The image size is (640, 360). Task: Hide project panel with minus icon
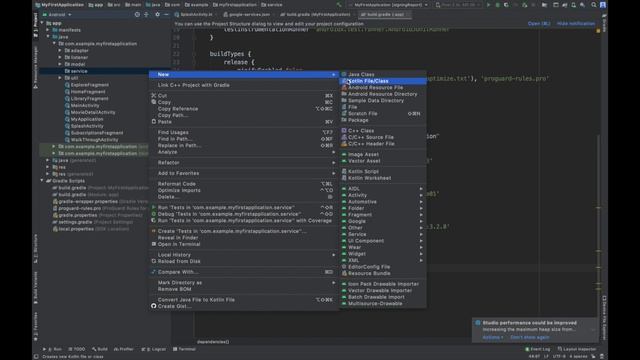166,15
